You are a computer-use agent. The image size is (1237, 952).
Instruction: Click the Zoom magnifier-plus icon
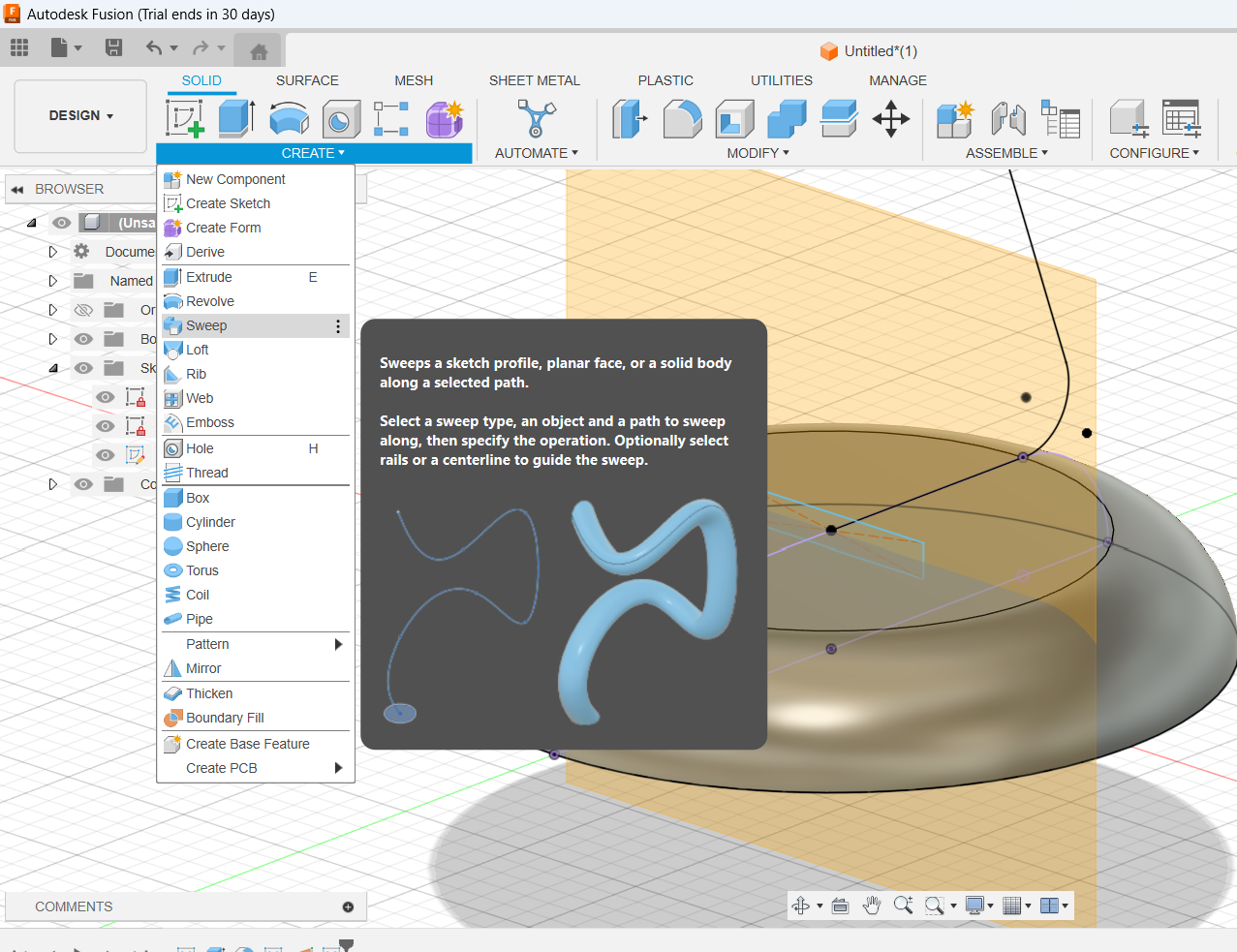[x=903, y=906]
